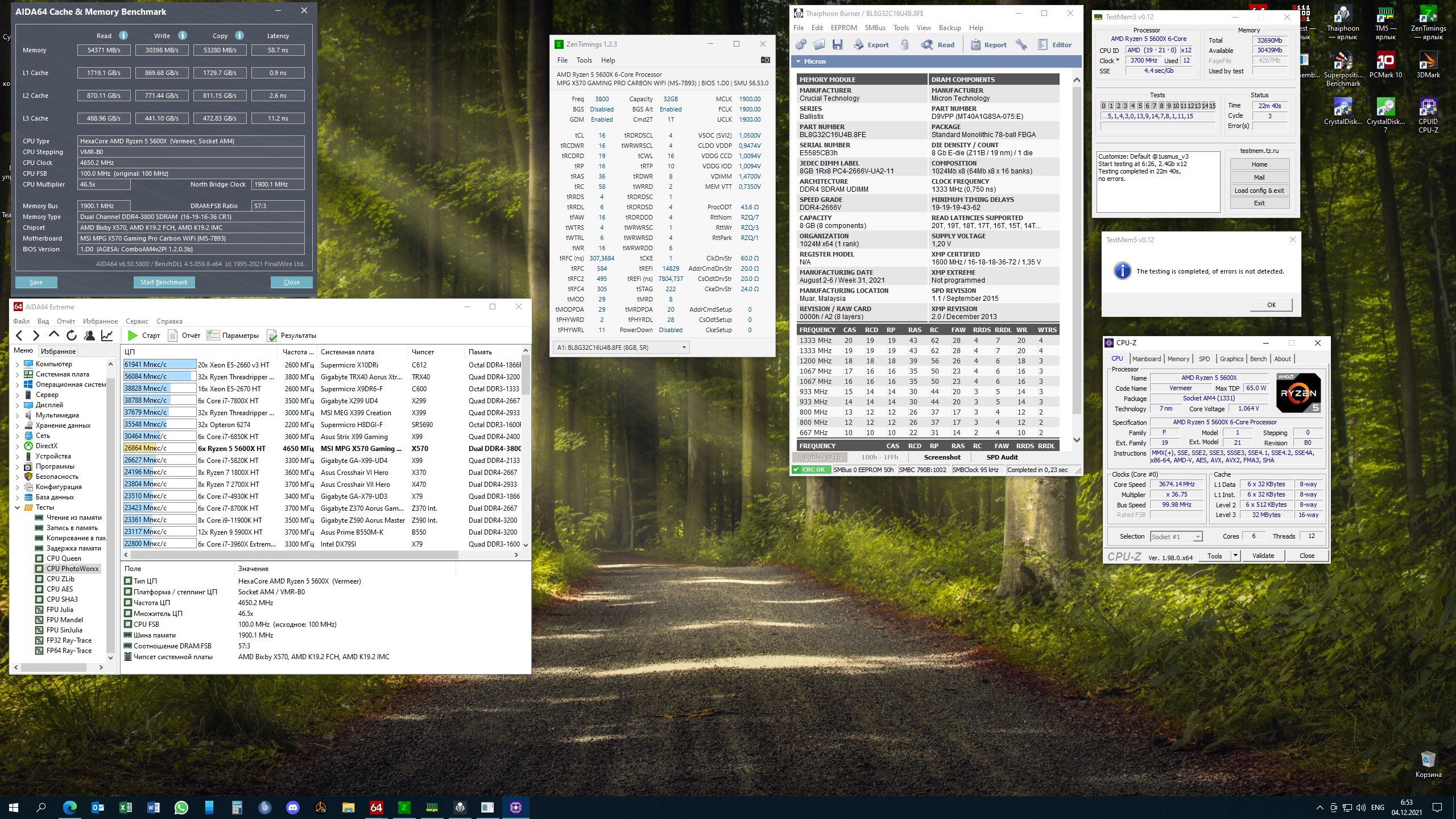
Task: Open the ZenTimings DIMM slot dropdown
Action: [684, 348]
